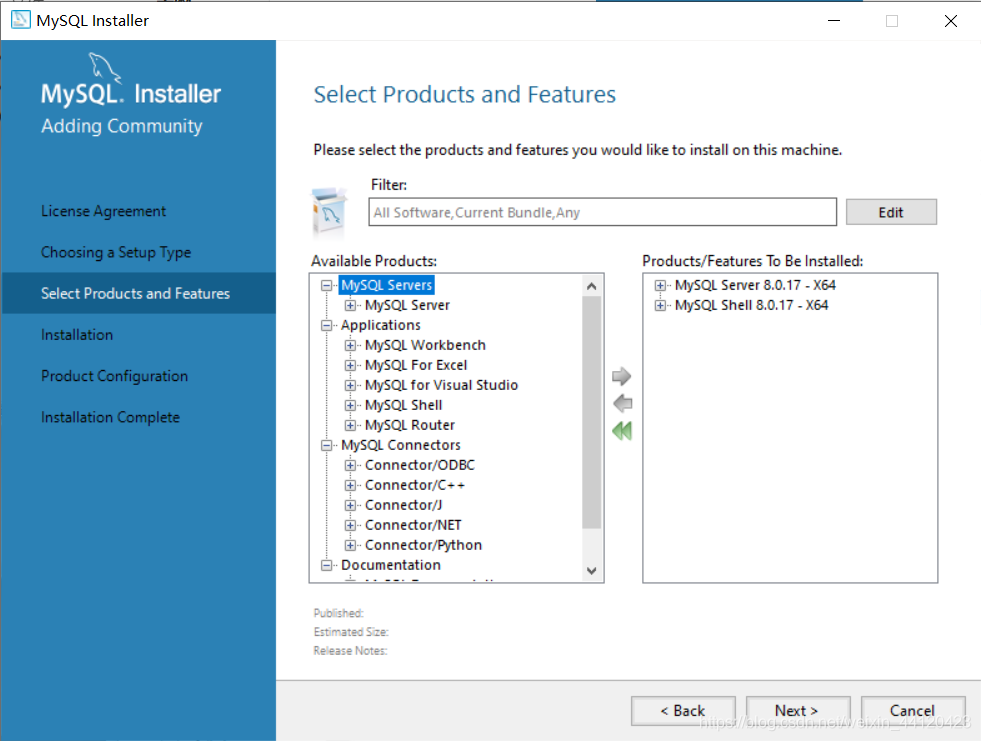The width and height of the screenshot is (981, 741).
Task: Click the Edit filter button
Action: click(x=891, y=212)
